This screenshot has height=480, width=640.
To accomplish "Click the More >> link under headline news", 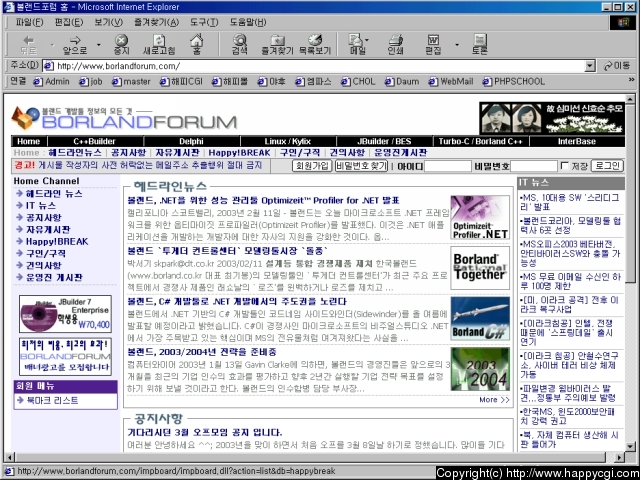I will pyautogui.click(x=494, y=400).
